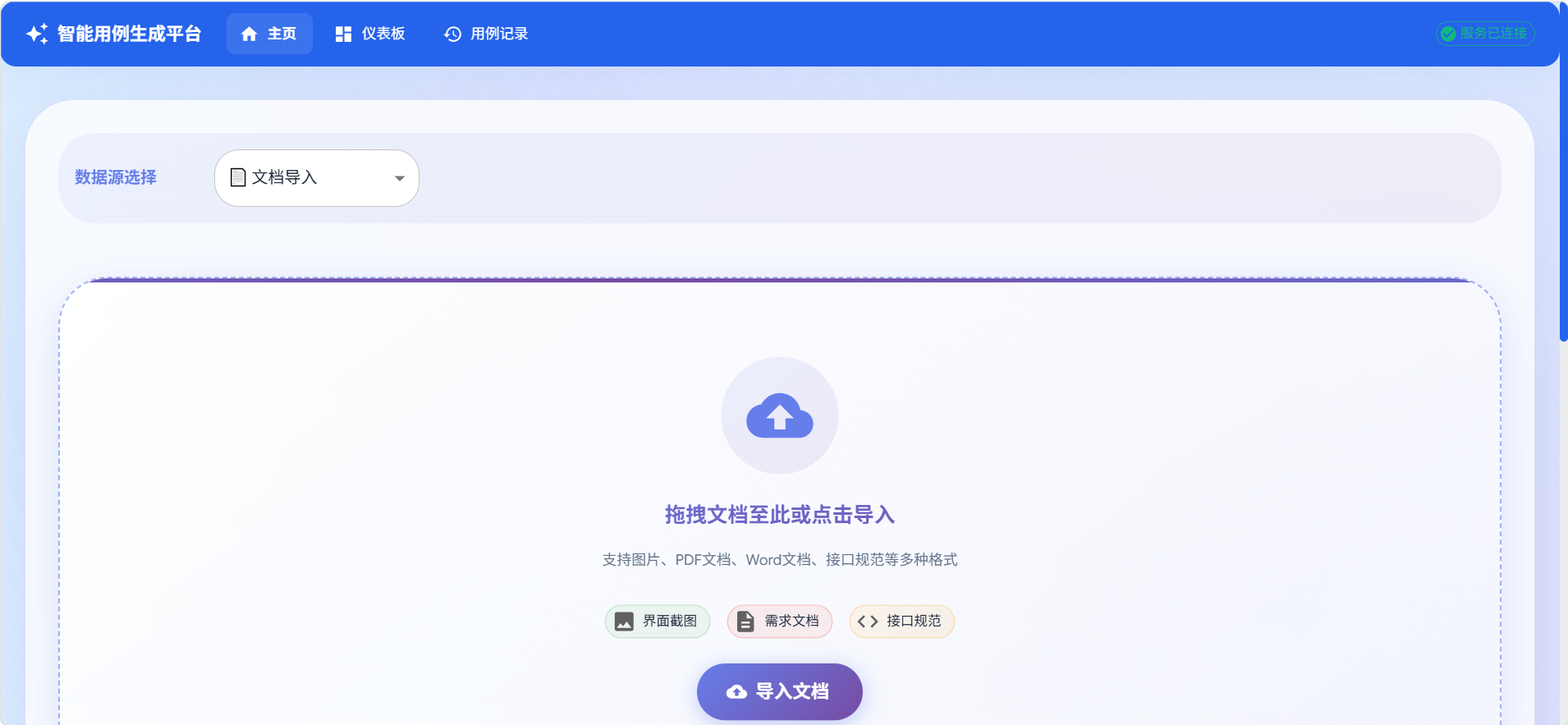Click the home icon in navbar
Image resolution: width=1568 pixels, height=725 pixels.
(x=250, y=34)
